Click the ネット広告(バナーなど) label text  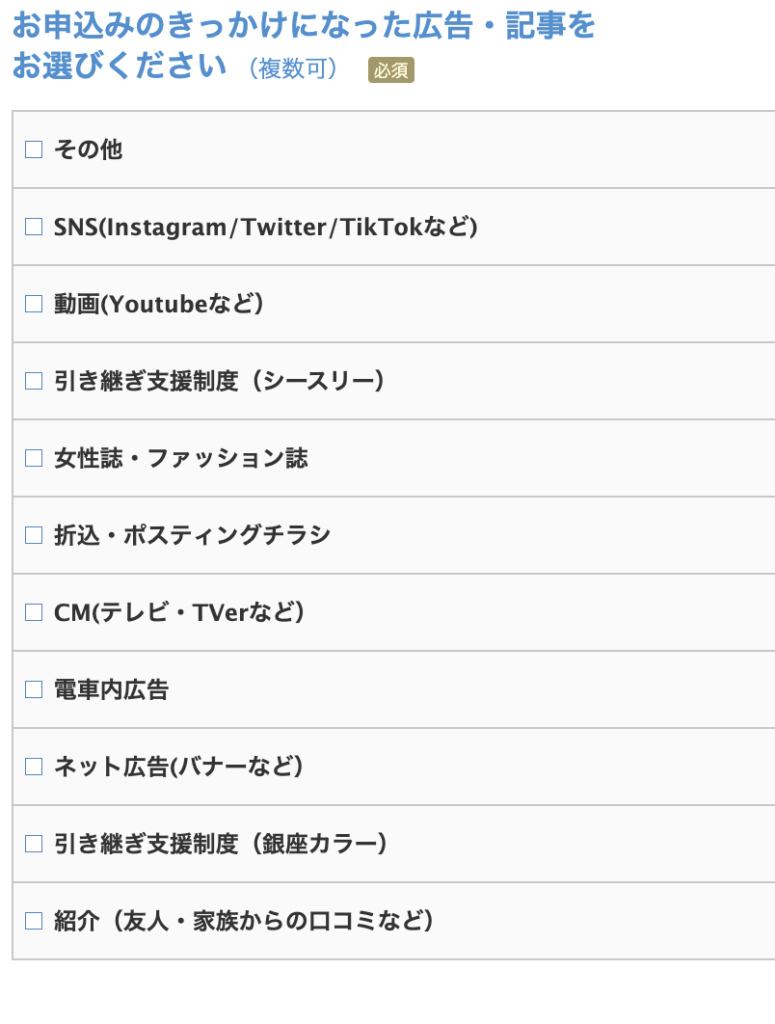[x=178, y=766]
